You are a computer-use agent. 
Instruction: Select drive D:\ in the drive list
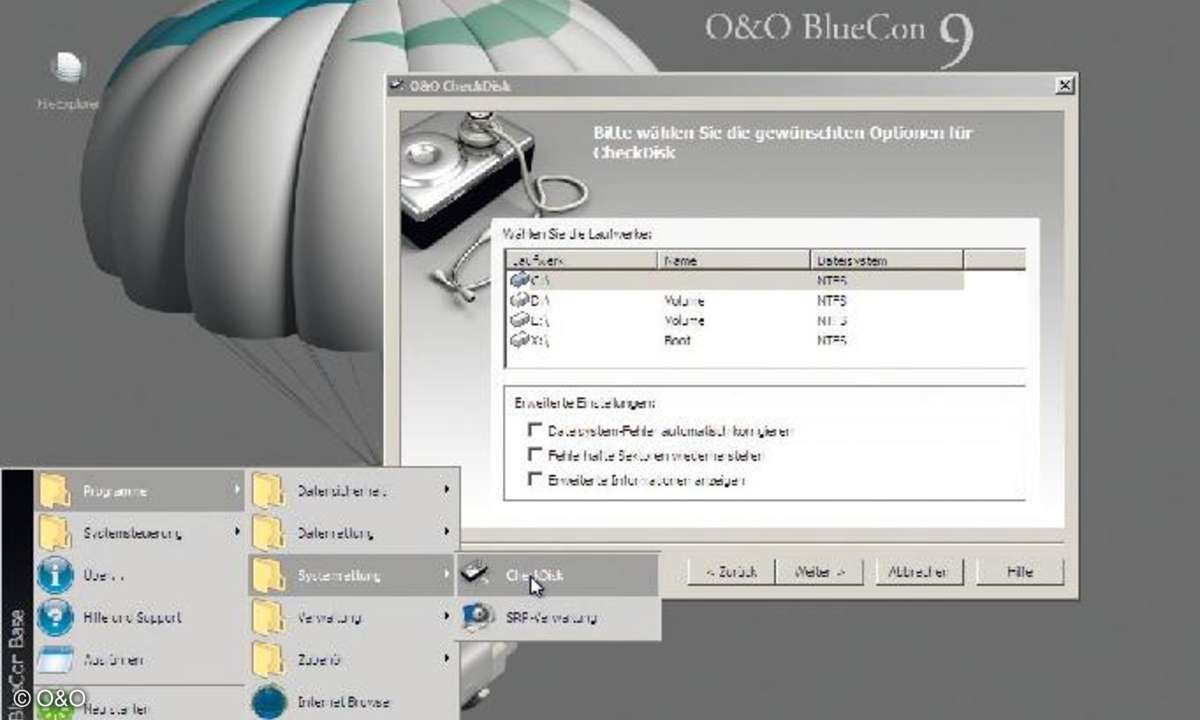(734, 300)
